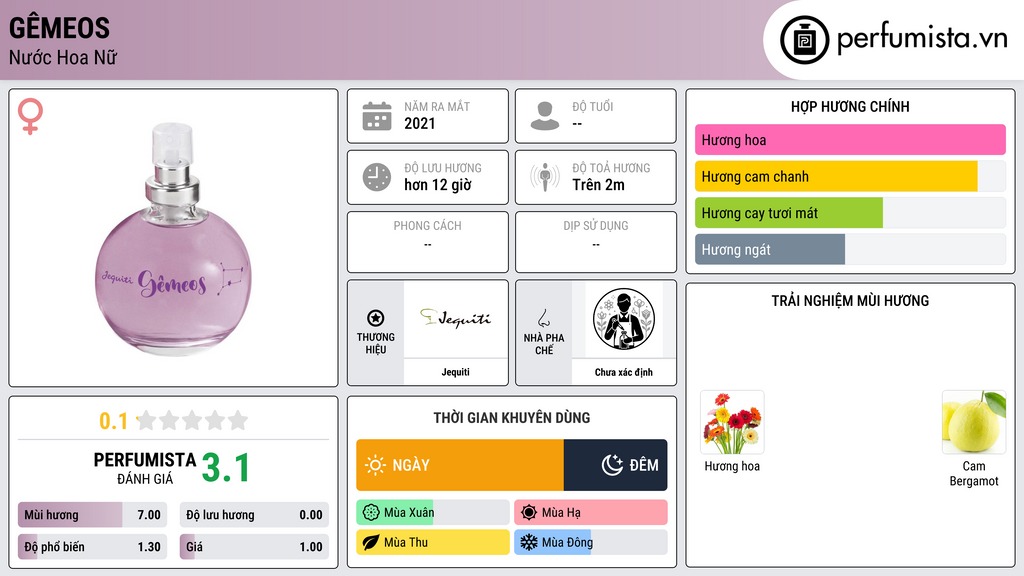Click the Thời gian khuyên dùng heading
This screenshot has height=576, width=1024.
coord(511,418)
